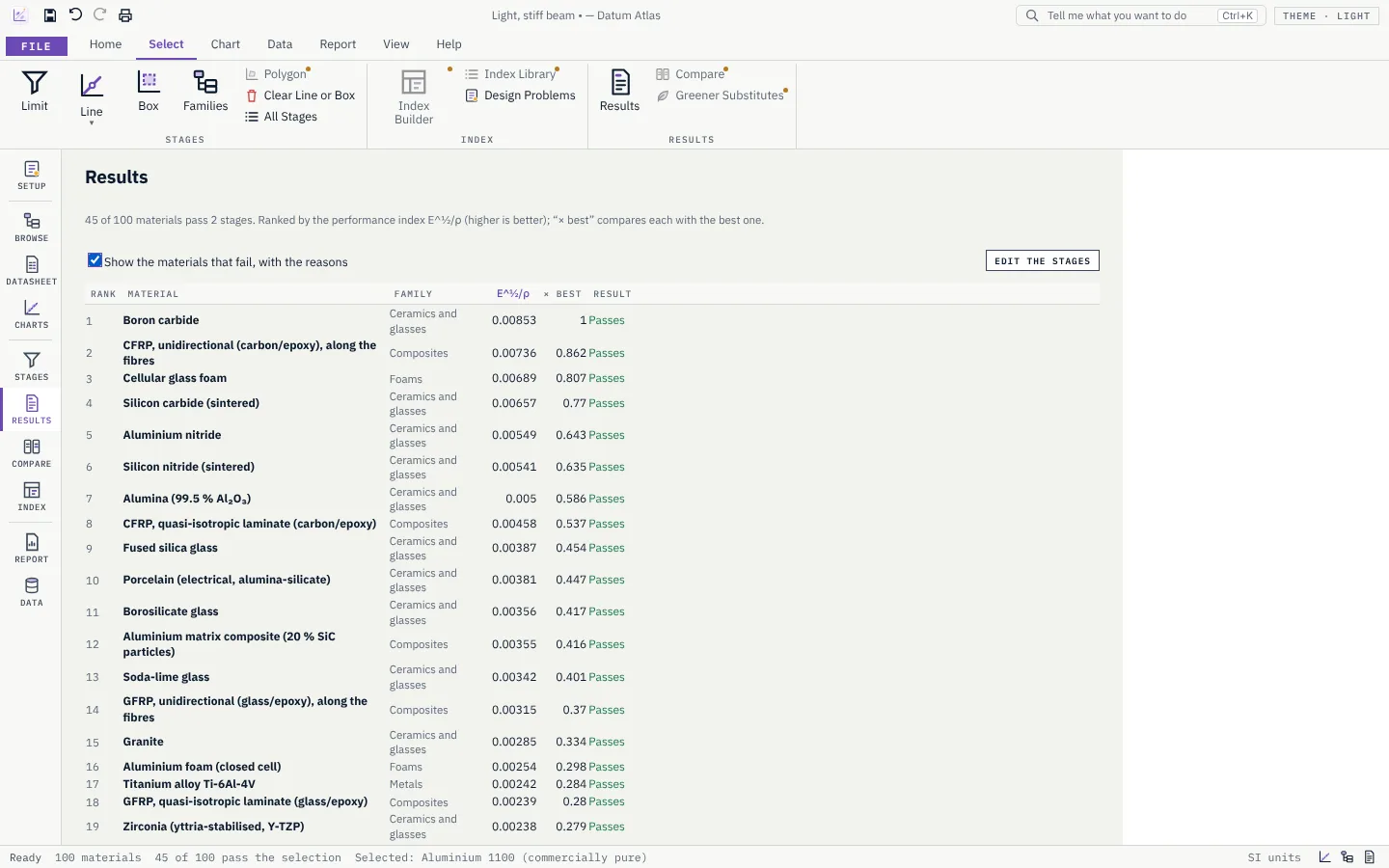
Task: Expand the Line tool dropdown
Action: point(92,122)
